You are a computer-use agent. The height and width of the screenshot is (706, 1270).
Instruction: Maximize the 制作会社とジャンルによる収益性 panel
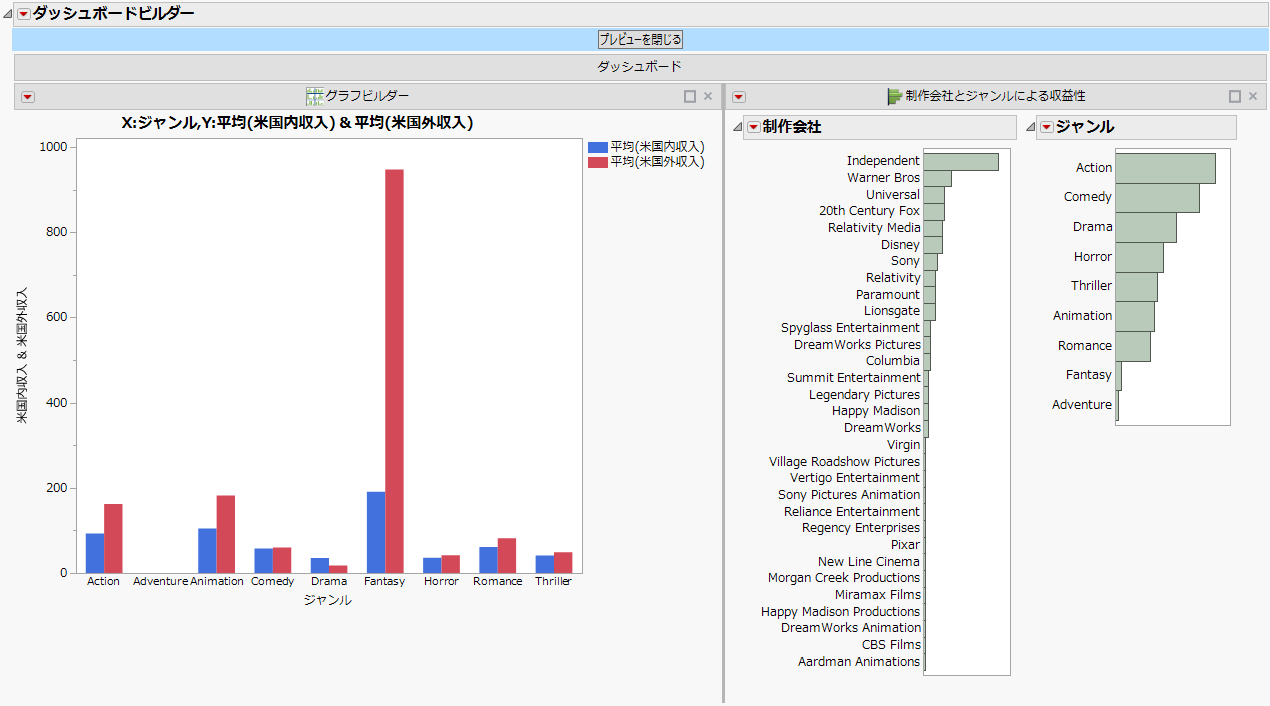(x=1235, y=96)
